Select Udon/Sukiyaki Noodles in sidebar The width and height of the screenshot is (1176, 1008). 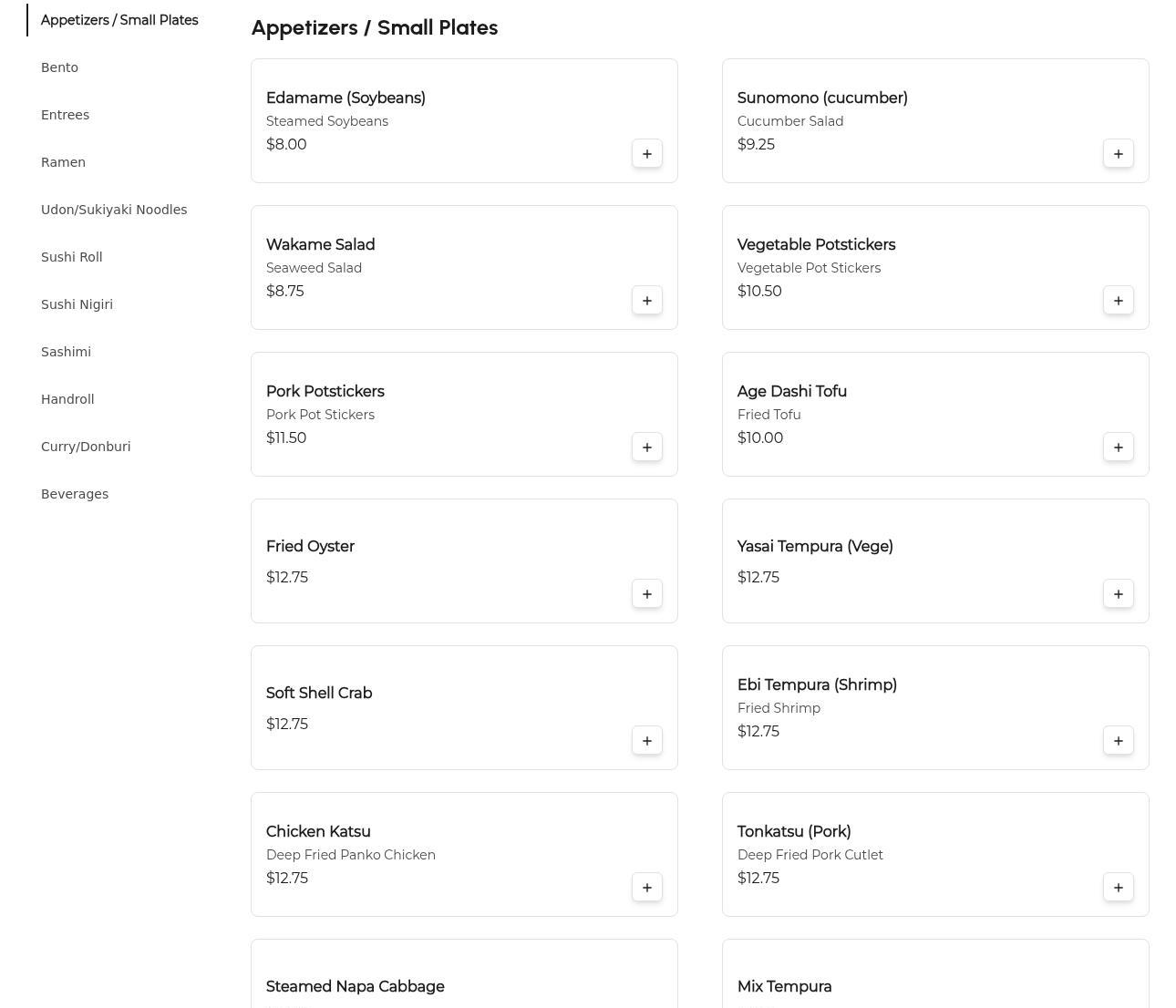(x=114, y=210)
